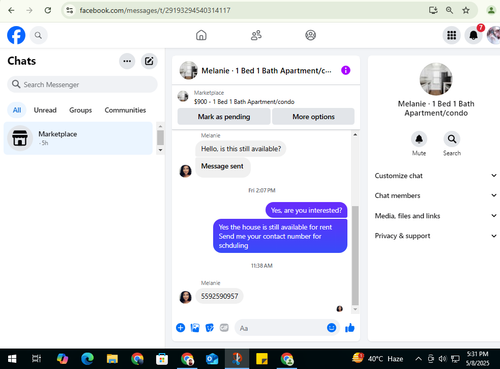Open Chats options three-dot button
500x369 pixels.
(x=127, y=61)
